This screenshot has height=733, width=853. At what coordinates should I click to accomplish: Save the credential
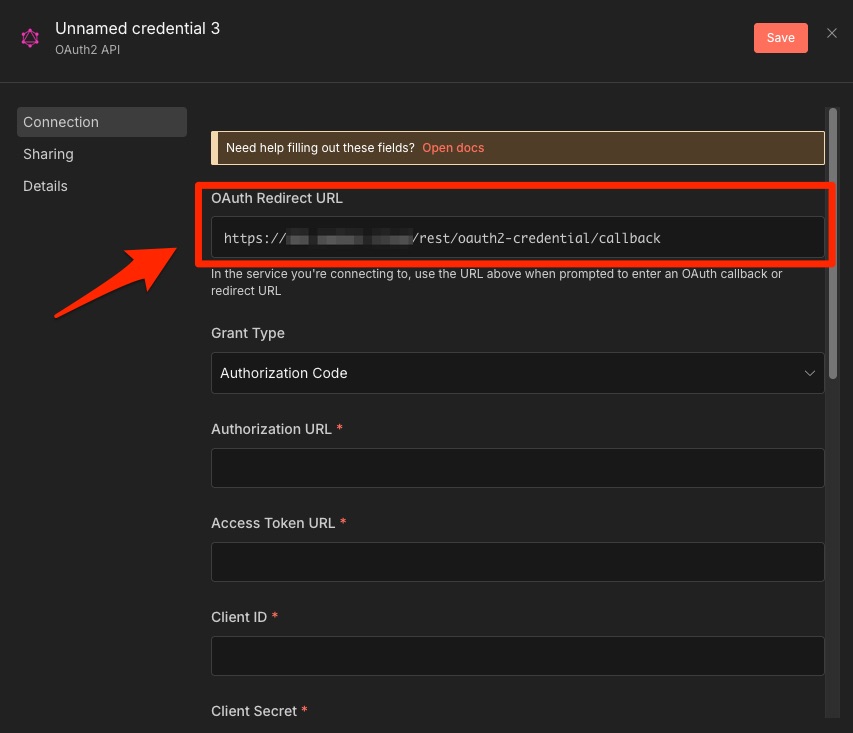tap(780, 38)
